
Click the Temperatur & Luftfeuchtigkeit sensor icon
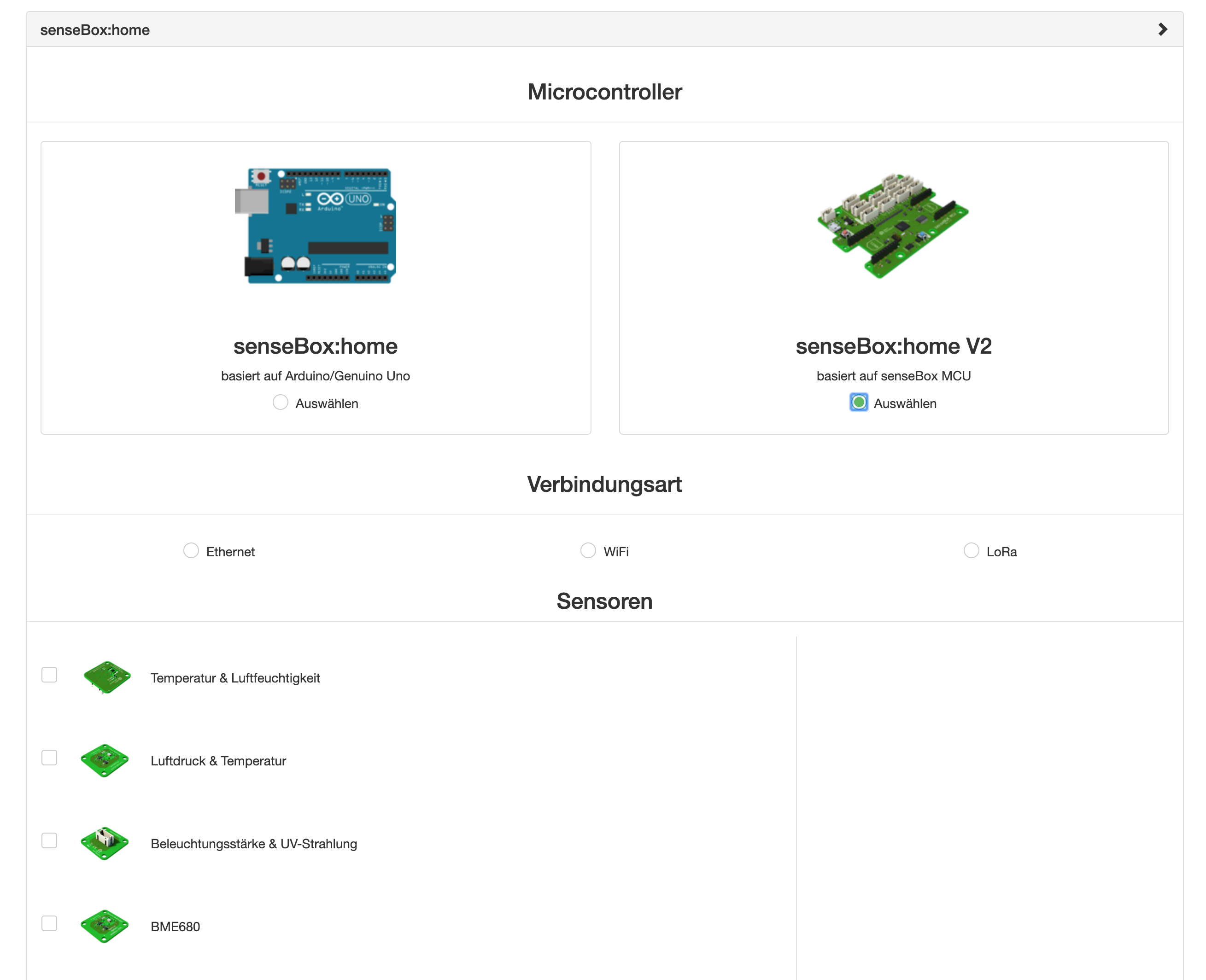pyautogui.click(x=107, y=677)
